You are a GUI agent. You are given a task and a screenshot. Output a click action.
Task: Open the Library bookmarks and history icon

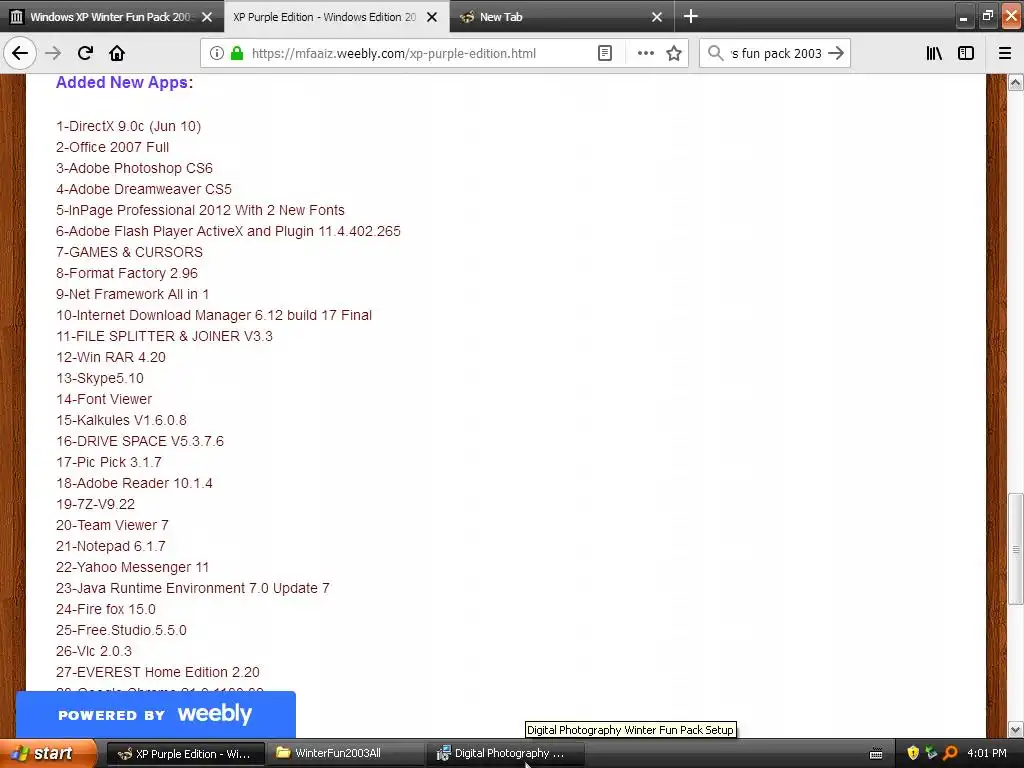click(x=934, y=54)
